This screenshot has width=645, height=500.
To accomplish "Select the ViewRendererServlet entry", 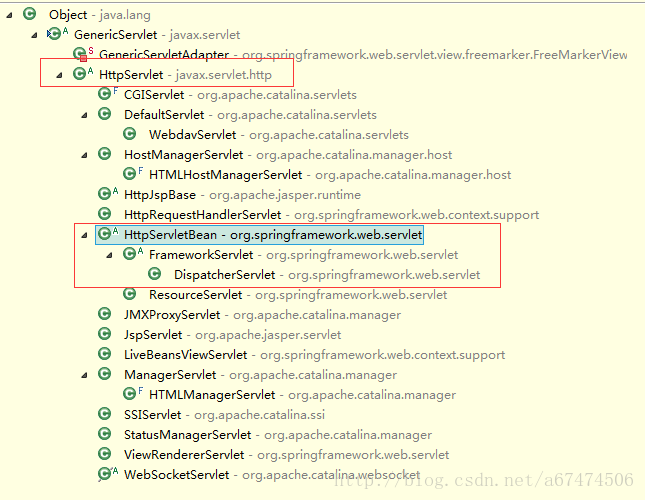I will pos(287,454).
